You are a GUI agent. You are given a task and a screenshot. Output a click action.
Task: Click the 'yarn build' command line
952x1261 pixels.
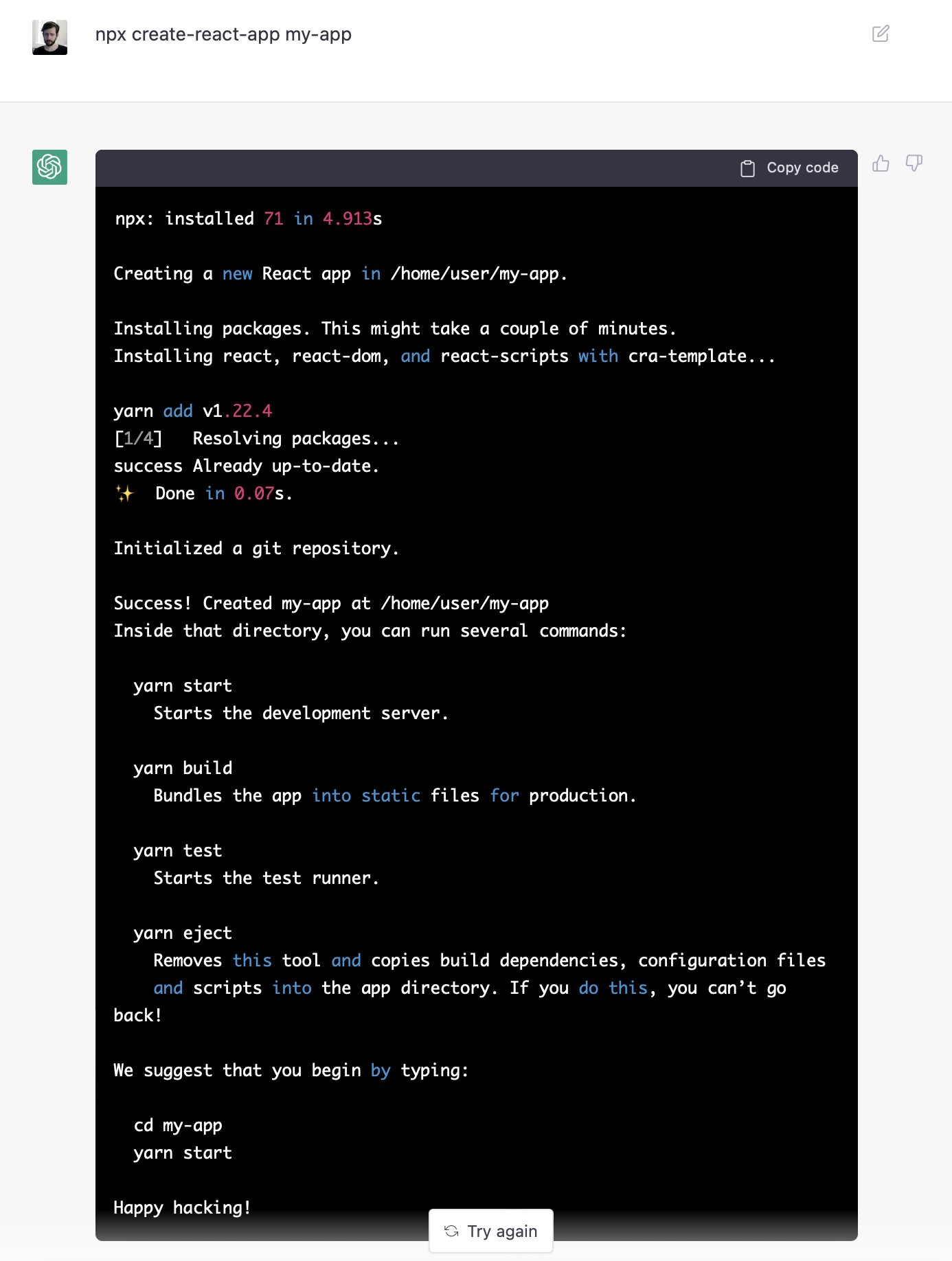click(183, 768)
